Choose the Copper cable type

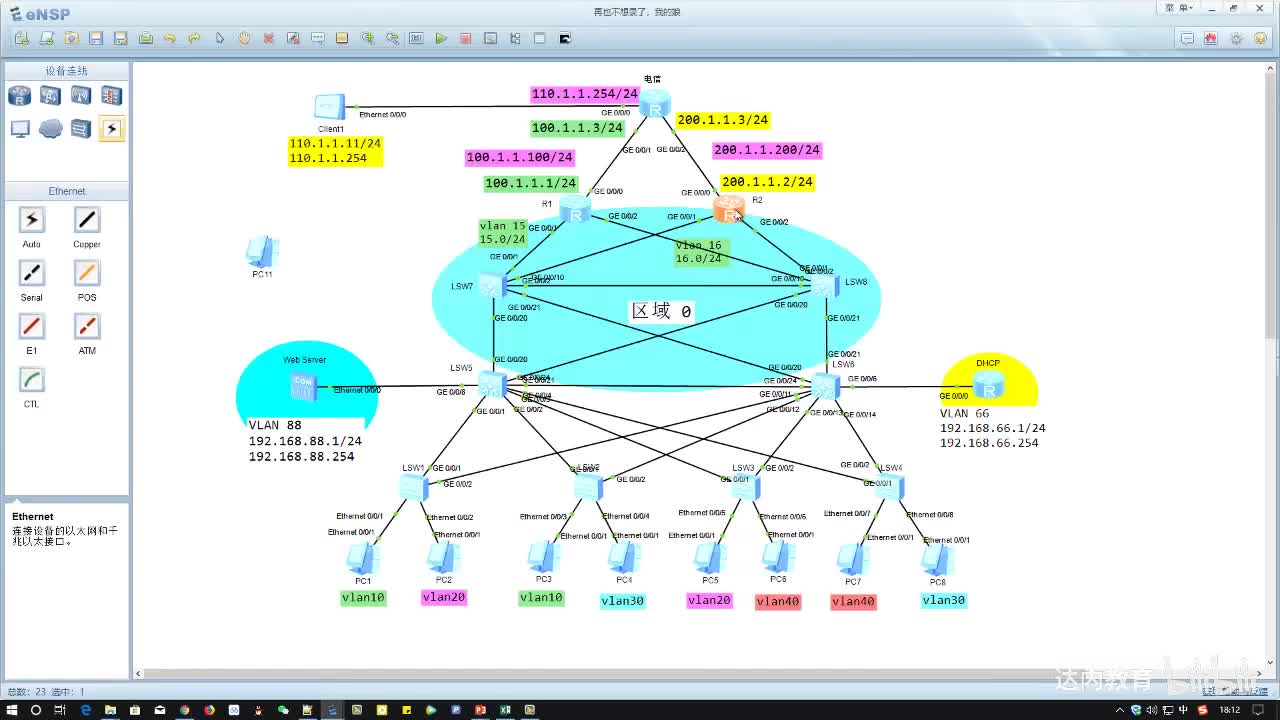click(87, 220)
